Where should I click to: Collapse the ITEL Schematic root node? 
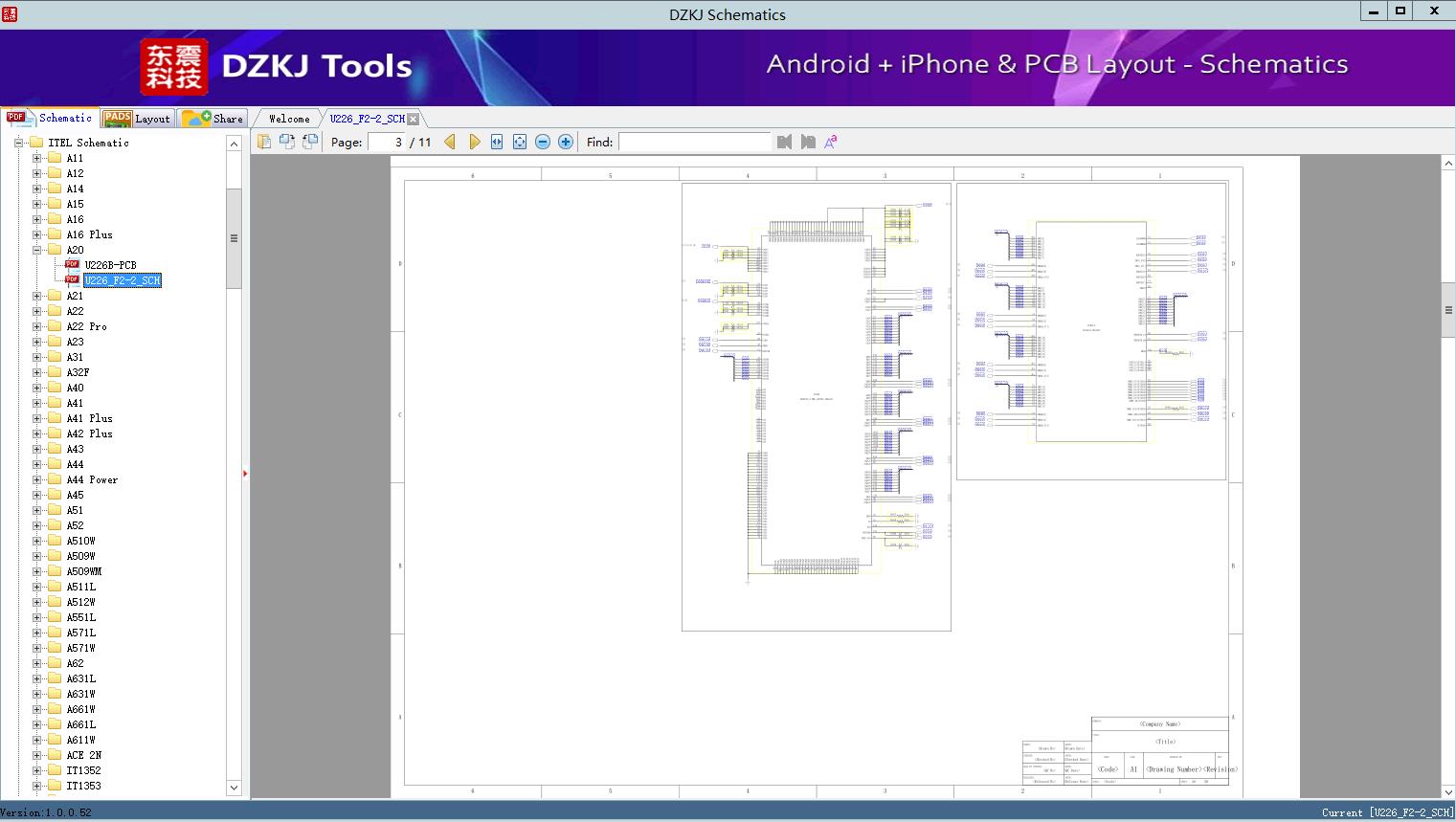[x=18, y=143]
